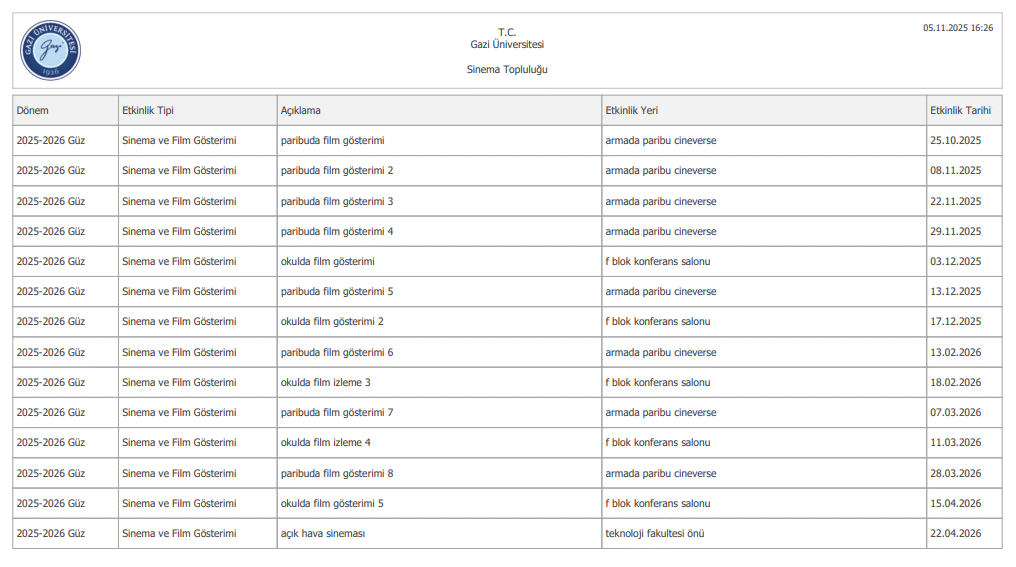Select the report timestamp 05.11.2025 16:26
This screenshot has height=567, width=1016.
[957, 28]
